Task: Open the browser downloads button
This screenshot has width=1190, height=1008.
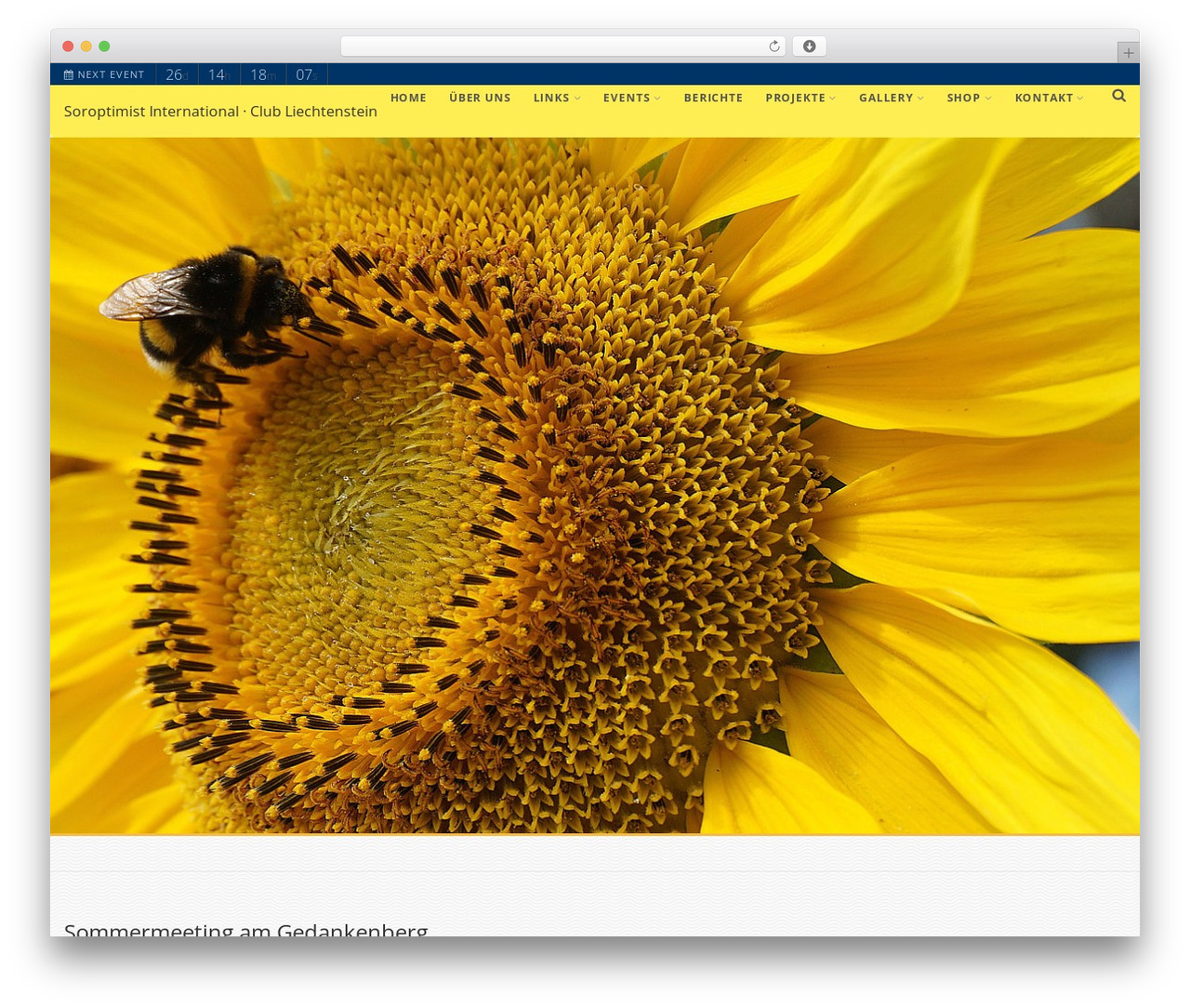Action: tap(809, 46)
